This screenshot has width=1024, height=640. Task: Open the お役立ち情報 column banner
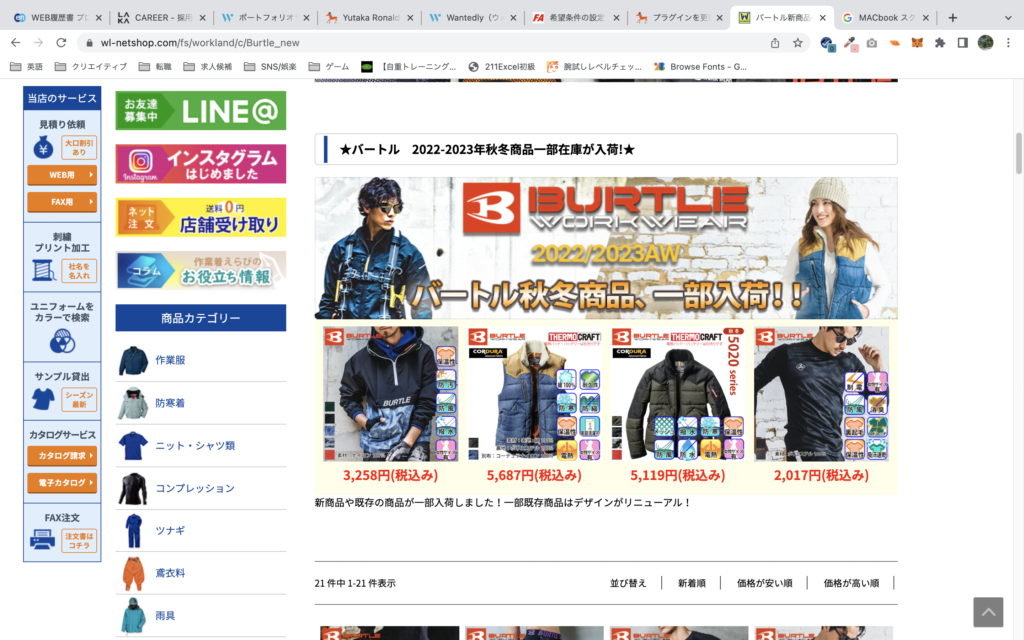pyautogui.click(x=200, y=270)
